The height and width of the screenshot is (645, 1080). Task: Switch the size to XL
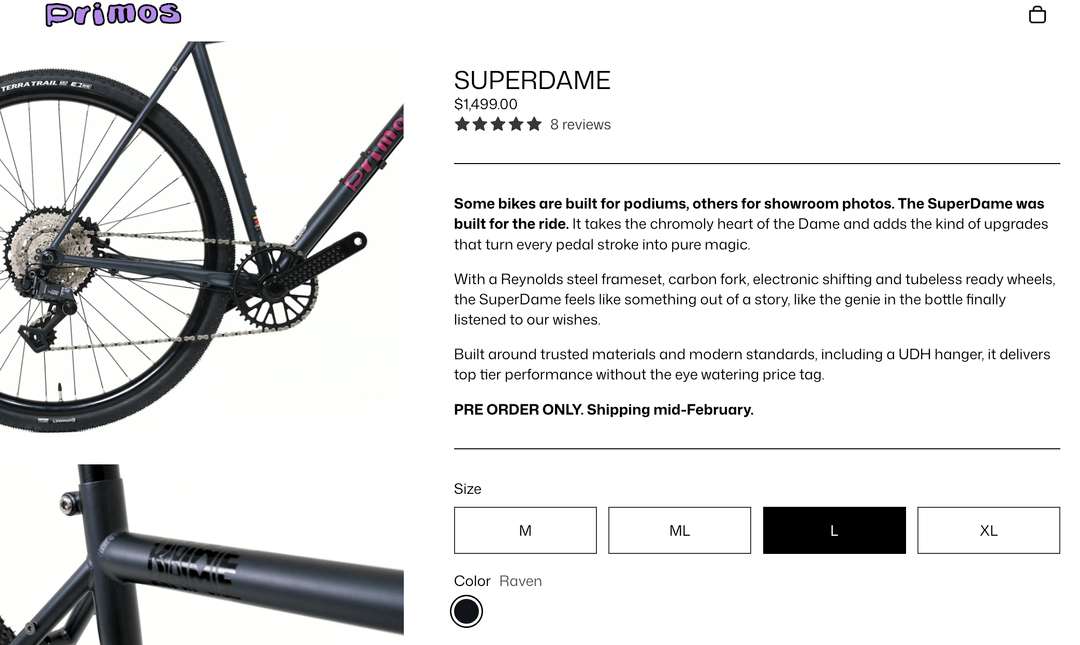point(988,530)
